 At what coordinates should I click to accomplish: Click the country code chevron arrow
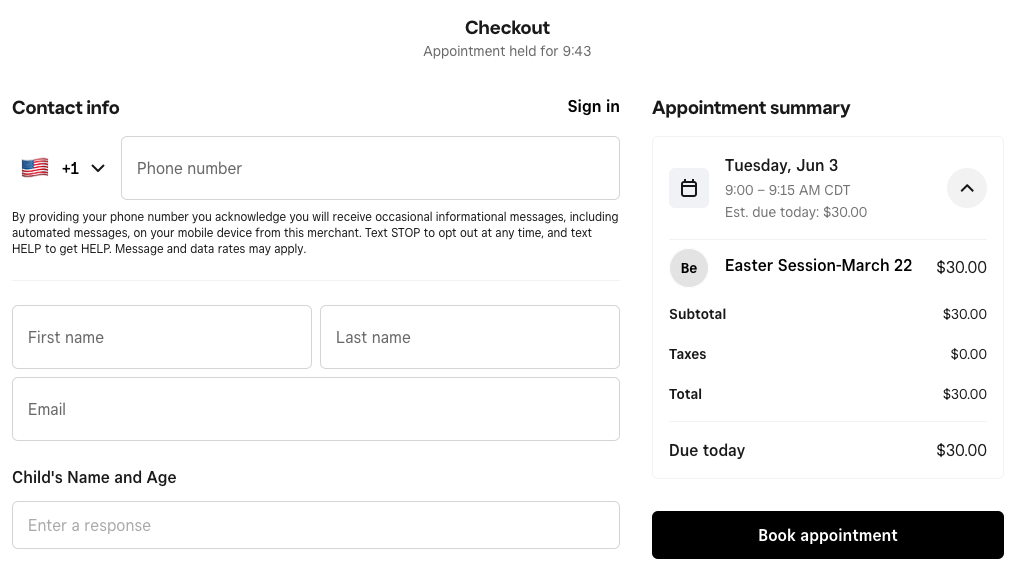click(x=98, y=168)
